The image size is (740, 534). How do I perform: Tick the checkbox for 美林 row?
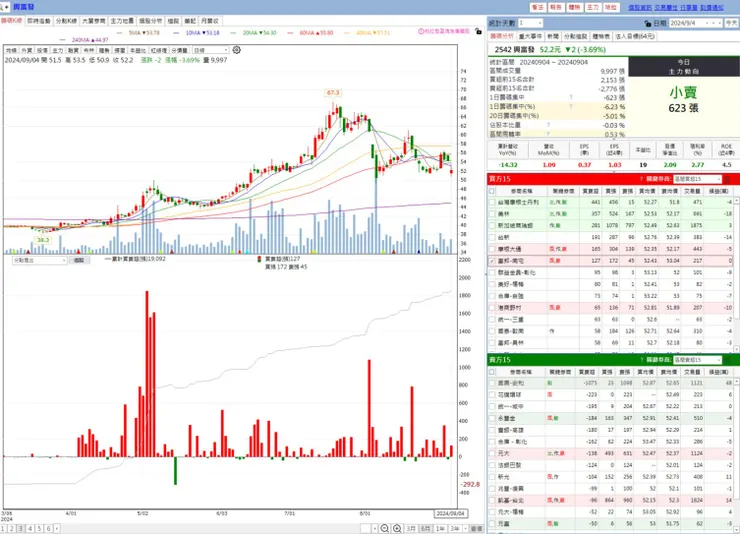coord(492,214)
